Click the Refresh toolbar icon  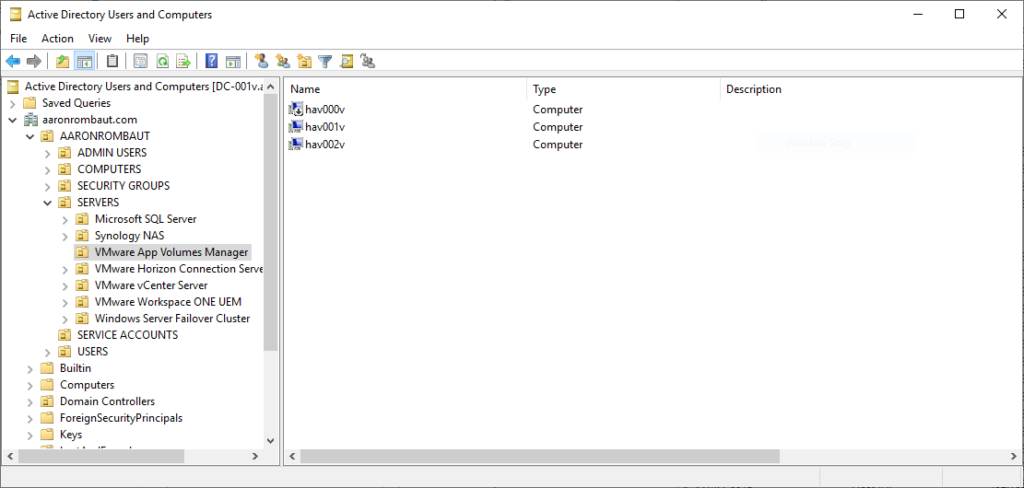point(162,62)
